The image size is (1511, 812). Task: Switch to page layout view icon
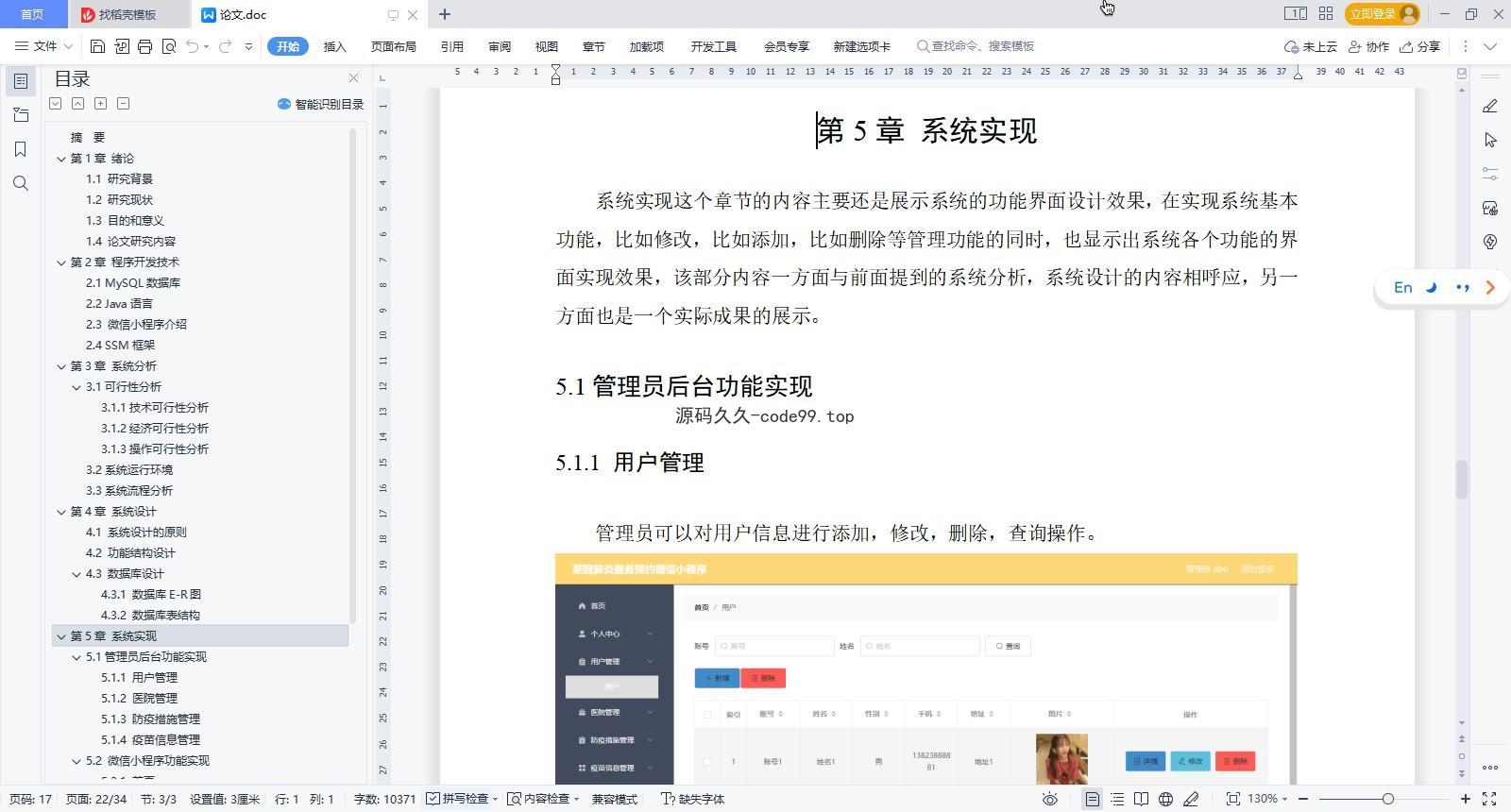[x=1093, y=799]
